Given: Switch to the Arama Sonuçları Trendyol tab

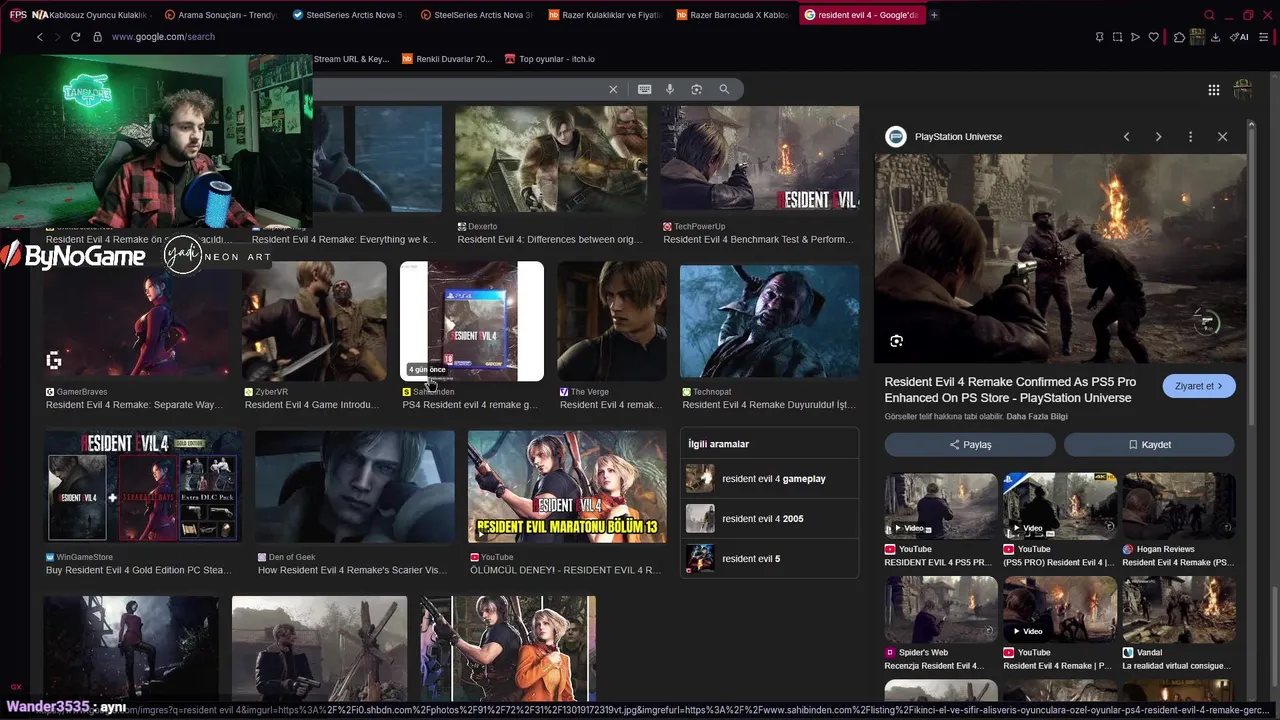Looking at the screenshot, I should 220,15.
